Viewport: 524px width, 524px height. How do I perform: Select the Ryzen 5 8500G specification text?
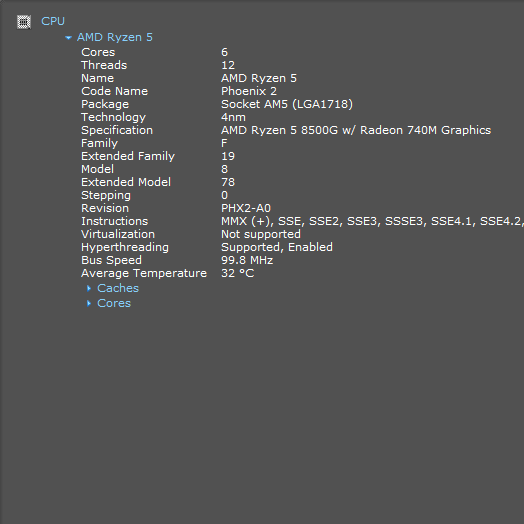click(x=356, y=130)
